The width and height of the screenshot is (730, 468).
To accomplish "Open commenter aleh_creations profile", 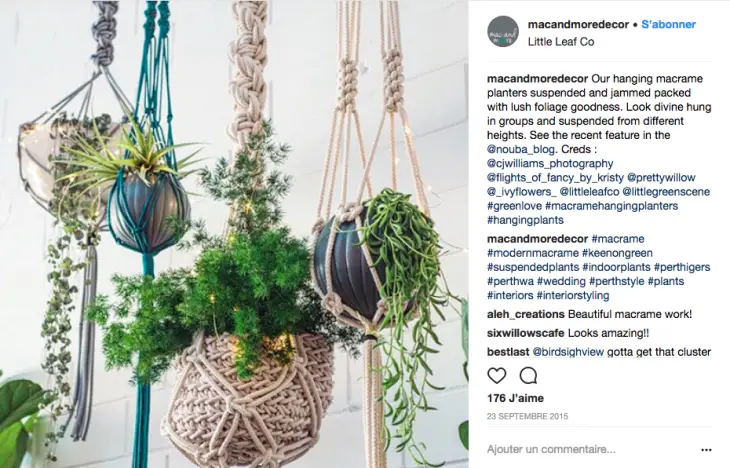I will click(x=526, y=314).
